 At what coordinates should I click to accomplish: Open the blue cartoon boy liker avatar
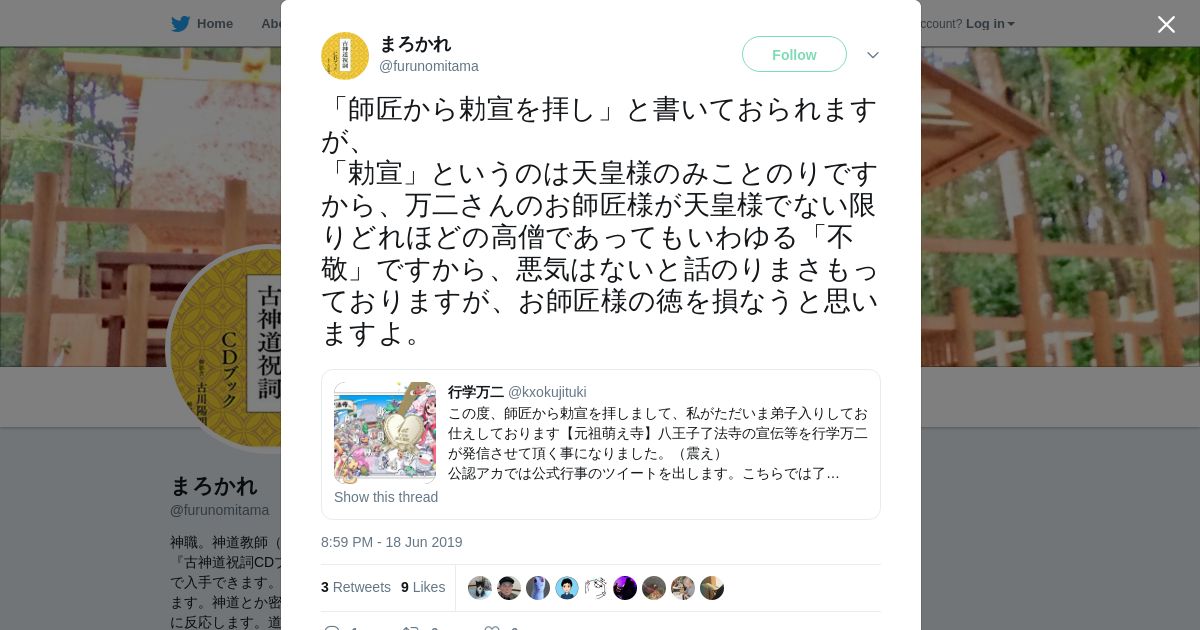(567, 588)
